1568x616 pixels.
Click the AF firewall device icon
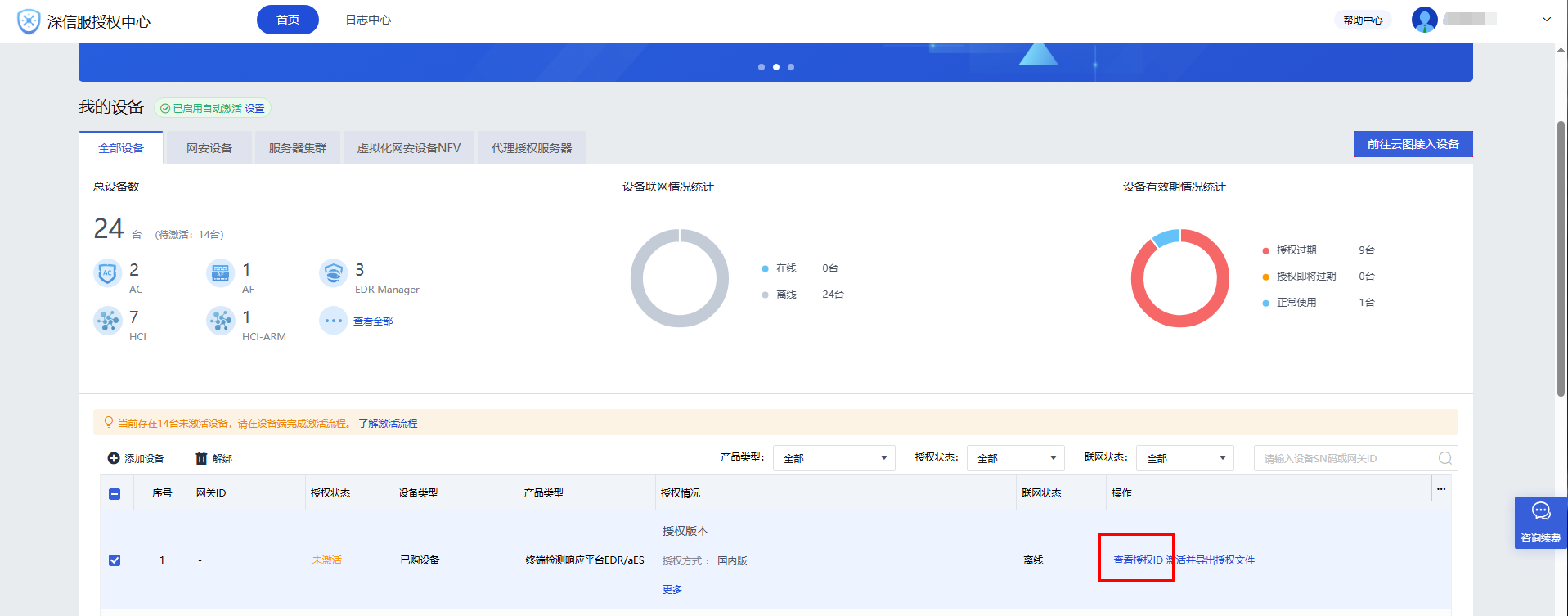[220, 273]
